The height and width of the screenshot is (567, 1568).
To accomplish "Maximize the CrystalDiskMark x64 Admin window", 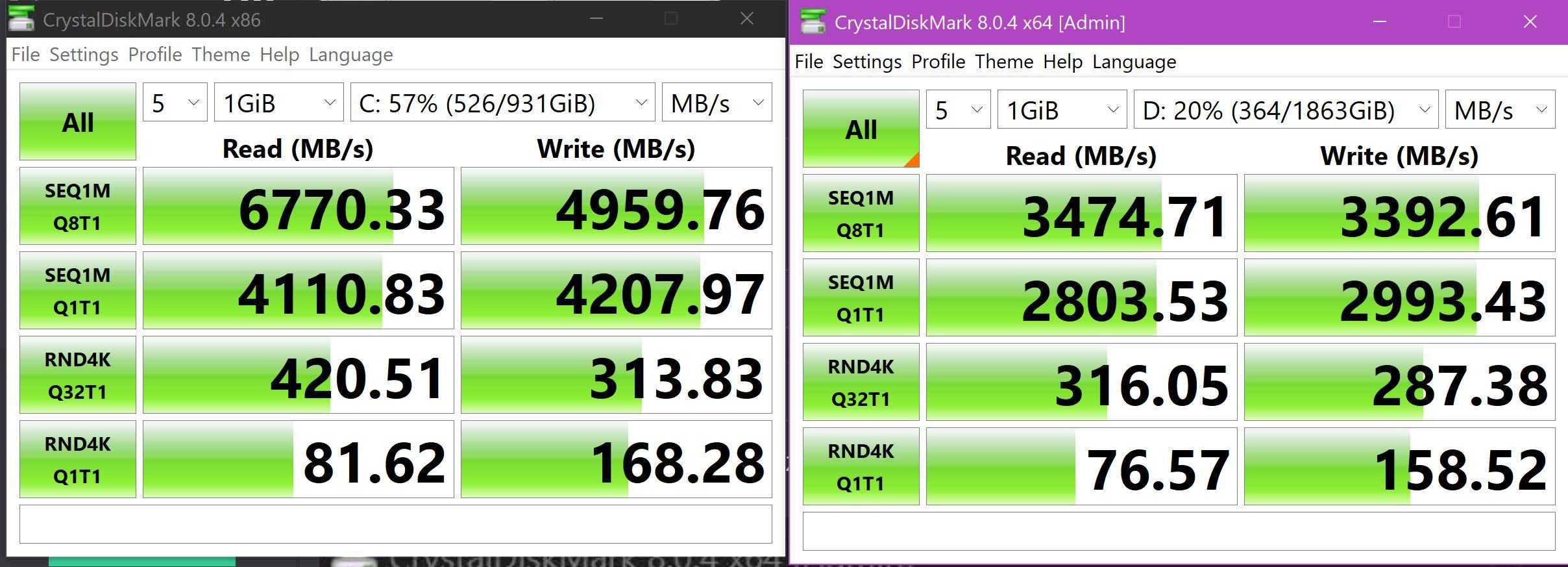I will point(1454,22).
